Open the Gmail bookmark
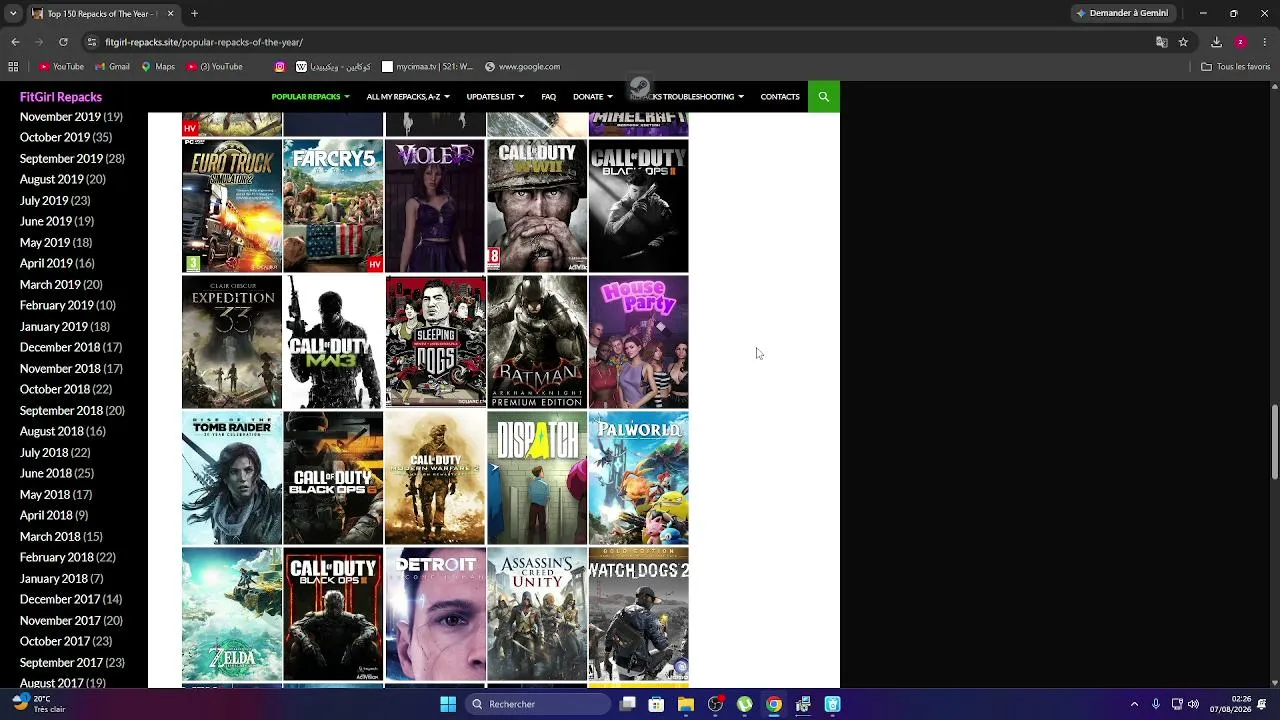 point(112,67)
